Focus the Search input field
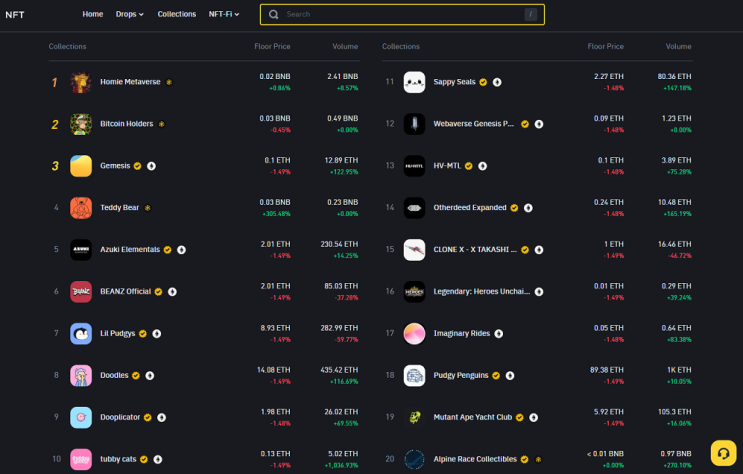 click(402, 14)
